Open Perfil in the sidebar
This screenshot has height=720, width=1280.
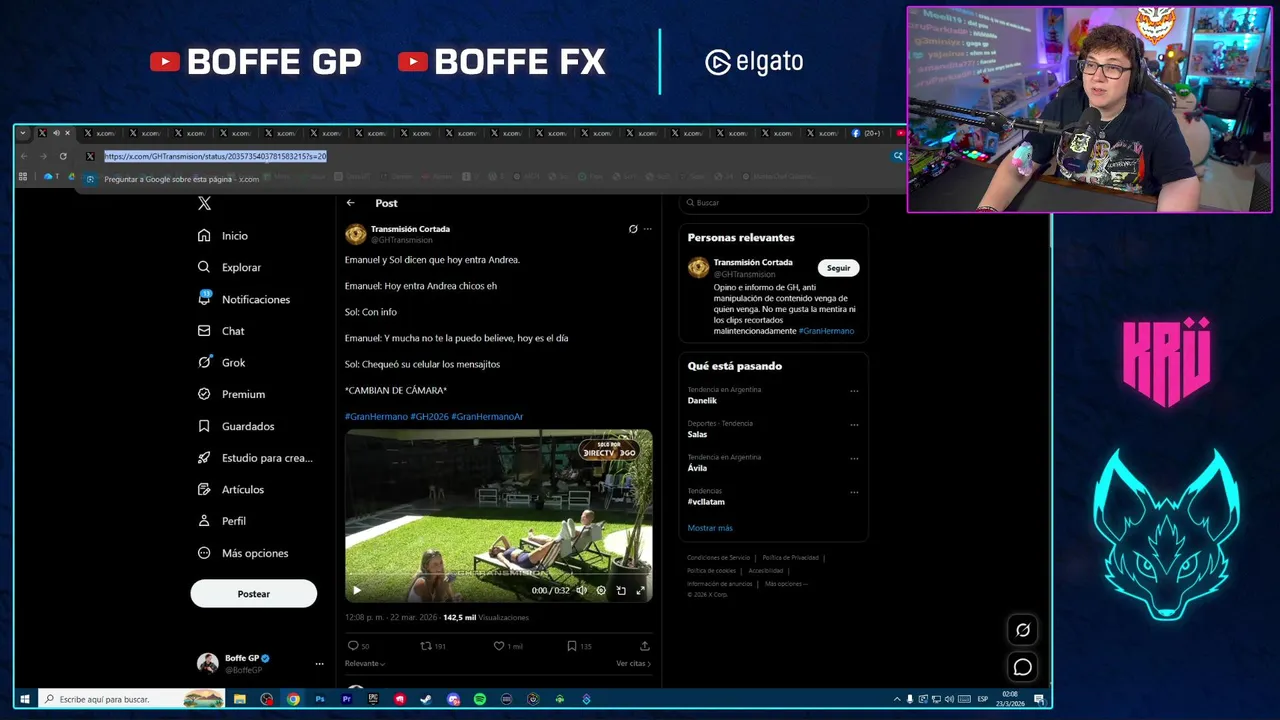(221, 521)
